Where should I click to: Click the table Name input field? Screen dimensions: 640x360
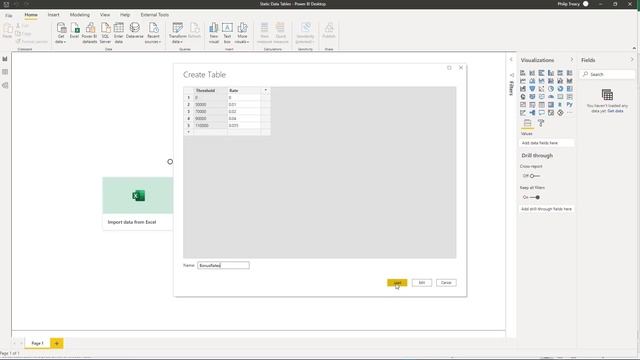click(x=223, y=265)
